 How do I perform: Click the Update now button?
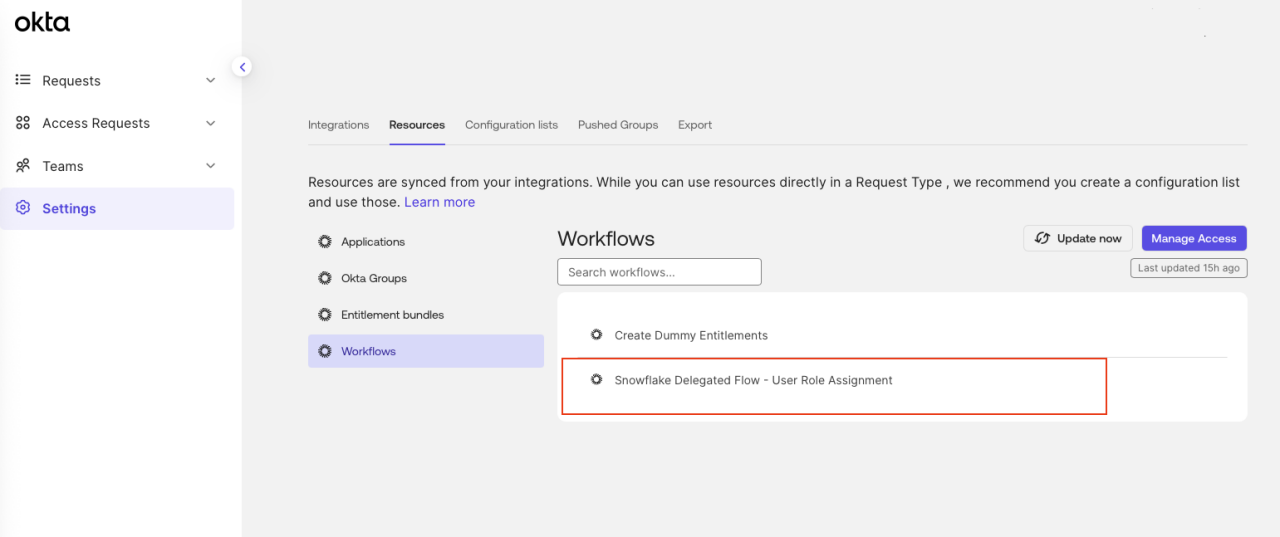(1078, 238)
